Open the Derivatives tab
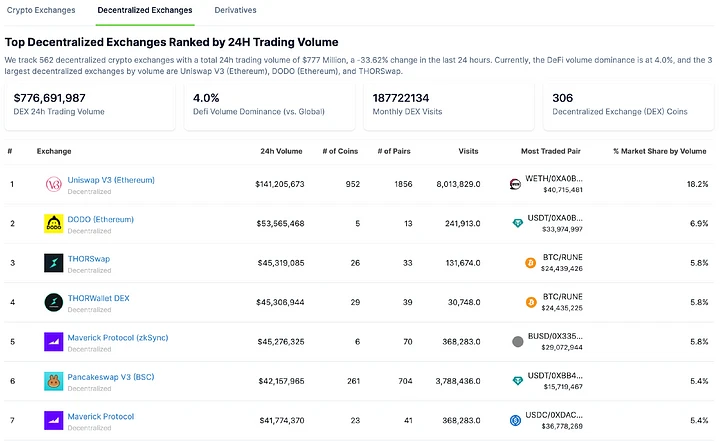 236,10
